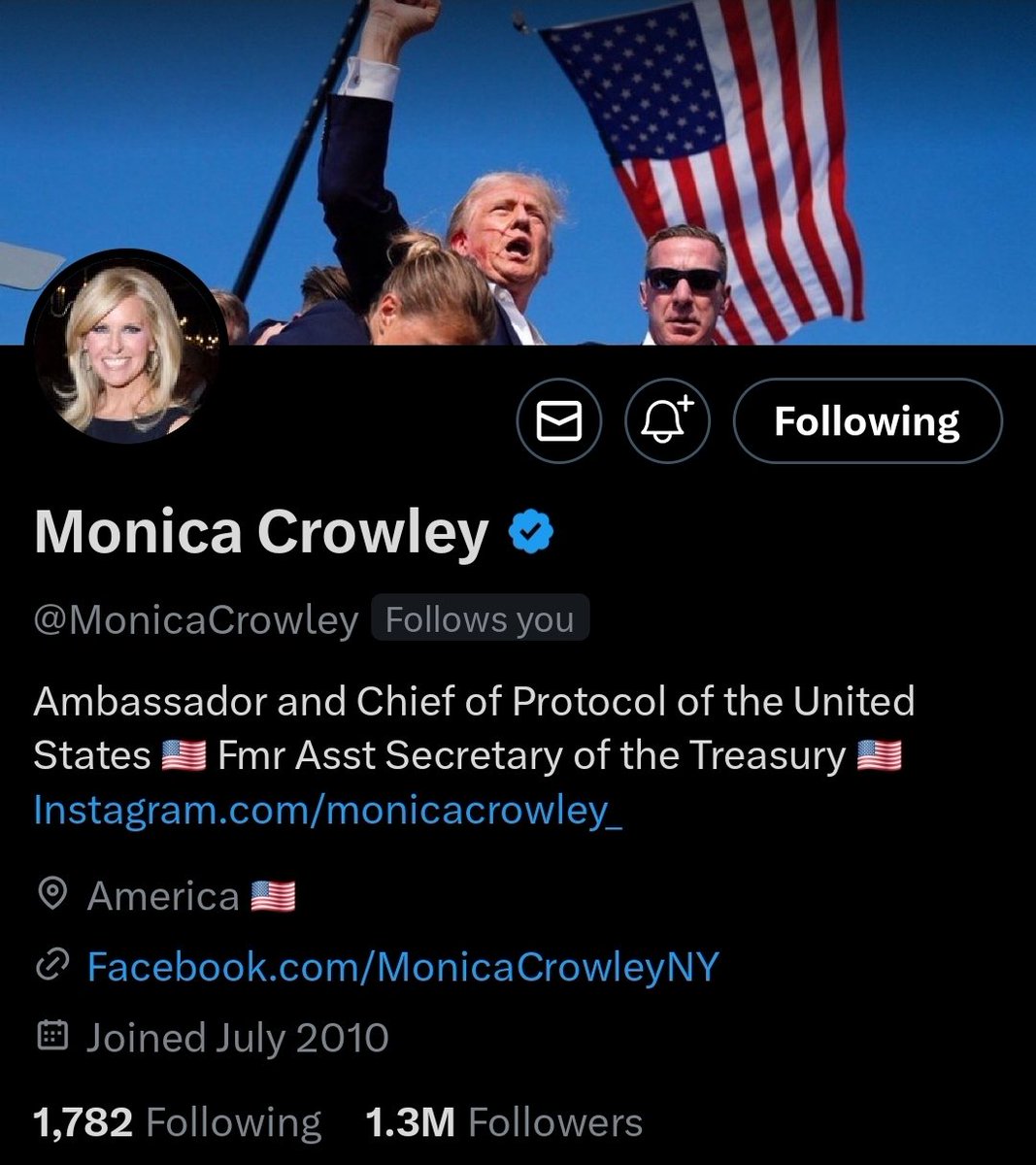The height and width of the screenshot is (1165, 1036).
Task: Open the profile banner photo
Action: (x=518, y=172)
